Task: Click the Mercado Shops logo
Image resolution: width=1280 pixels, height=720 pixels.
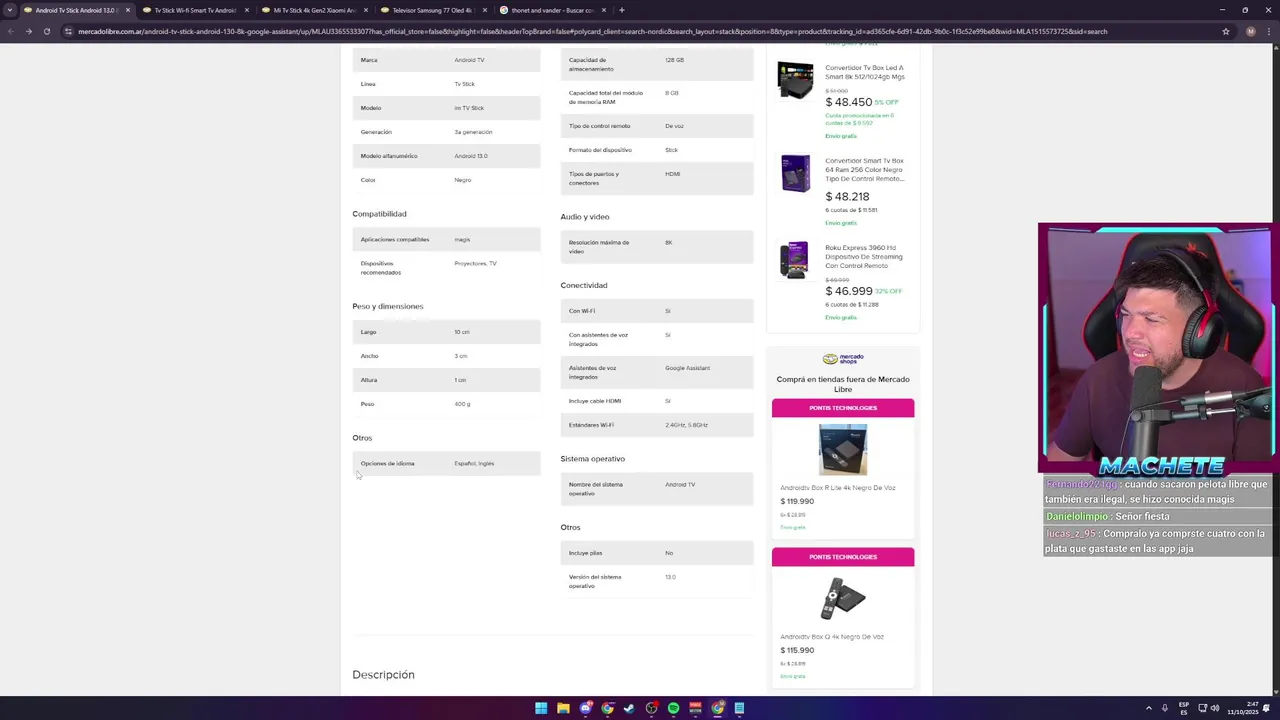Action: click(x=843, y=359)
